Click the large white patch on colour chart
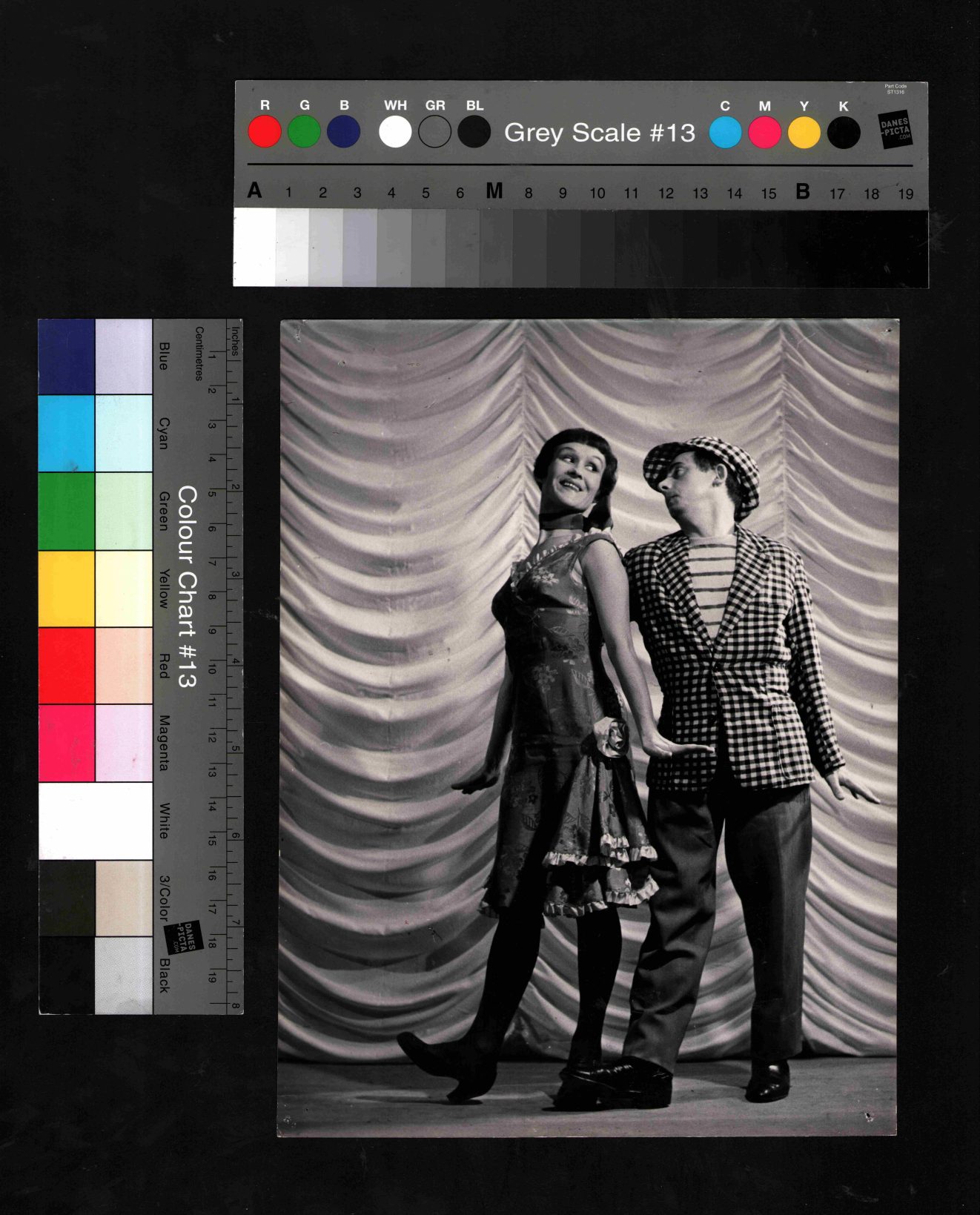980x1215 pixels. pos(95,821)
